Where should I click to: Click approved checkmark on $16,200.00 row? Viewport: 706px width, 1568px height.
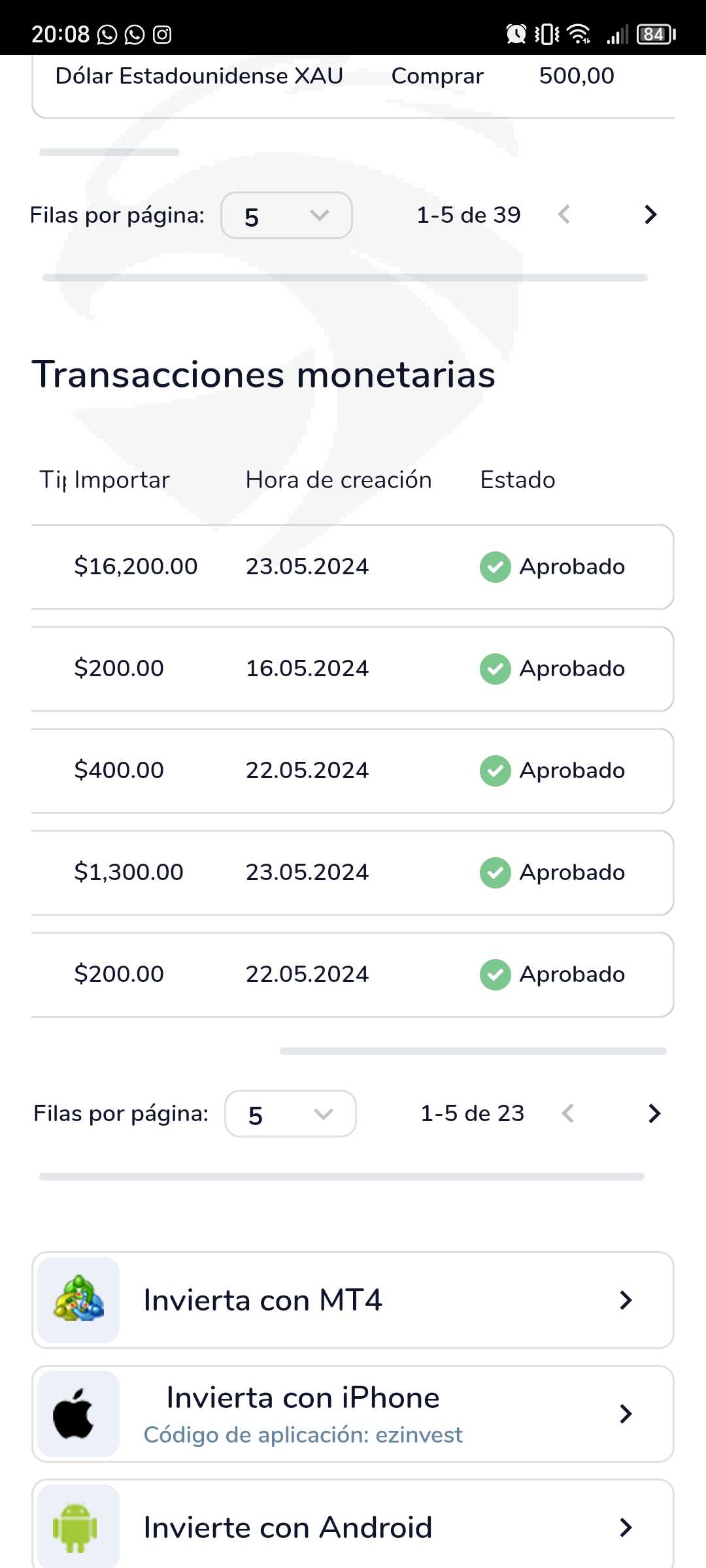click(496, 566)
